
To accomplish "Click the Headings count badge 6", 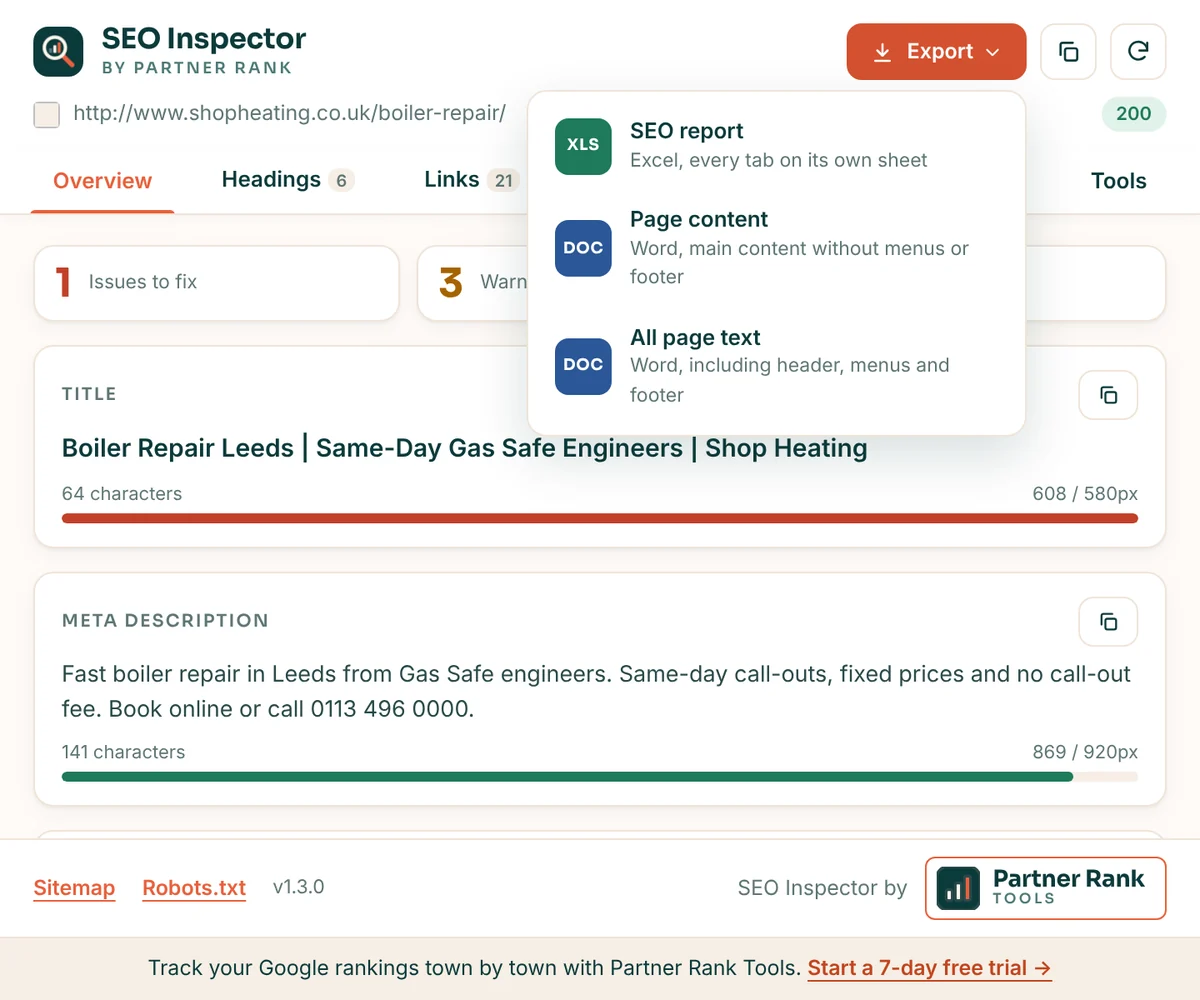I will [341, 181].
